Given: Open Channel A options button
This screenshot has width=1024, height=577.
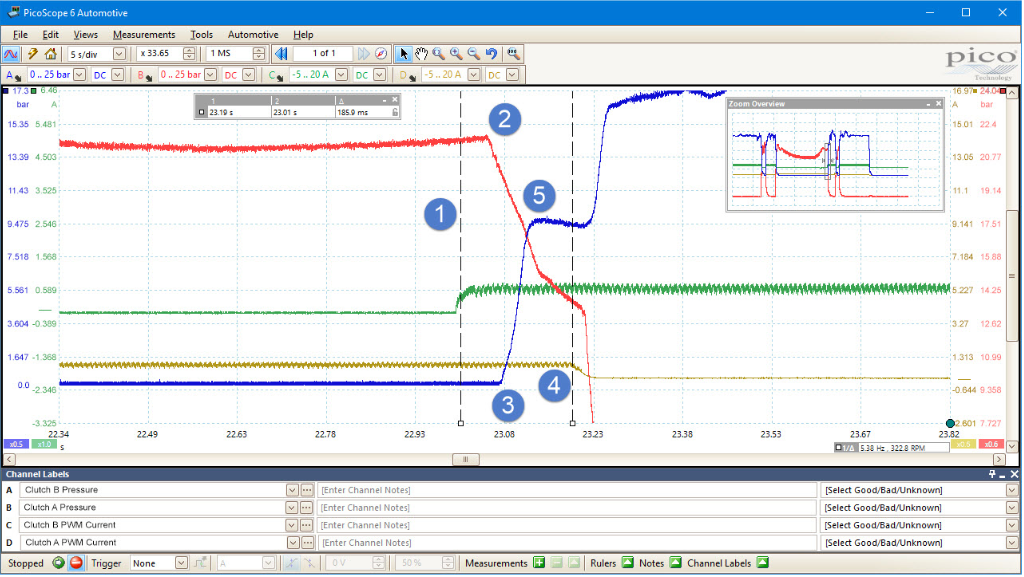Looking at the screenshot, I should (x=13, y=76).
